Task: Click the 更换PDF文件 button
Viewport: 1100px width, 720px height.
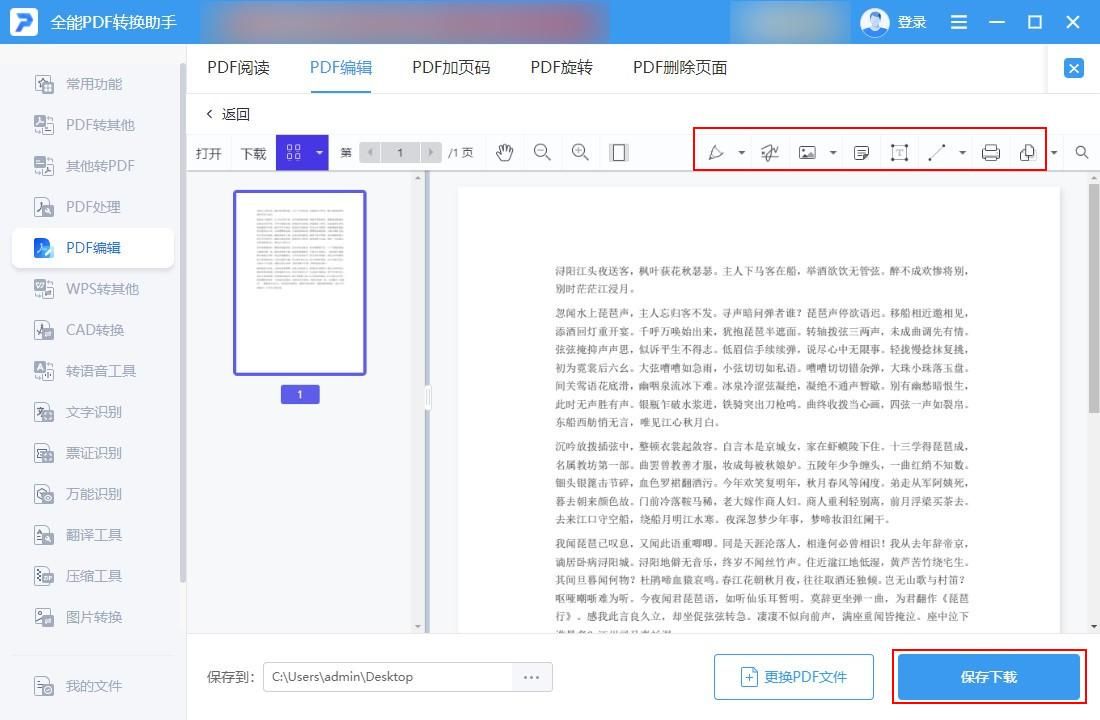Action: 793,677
